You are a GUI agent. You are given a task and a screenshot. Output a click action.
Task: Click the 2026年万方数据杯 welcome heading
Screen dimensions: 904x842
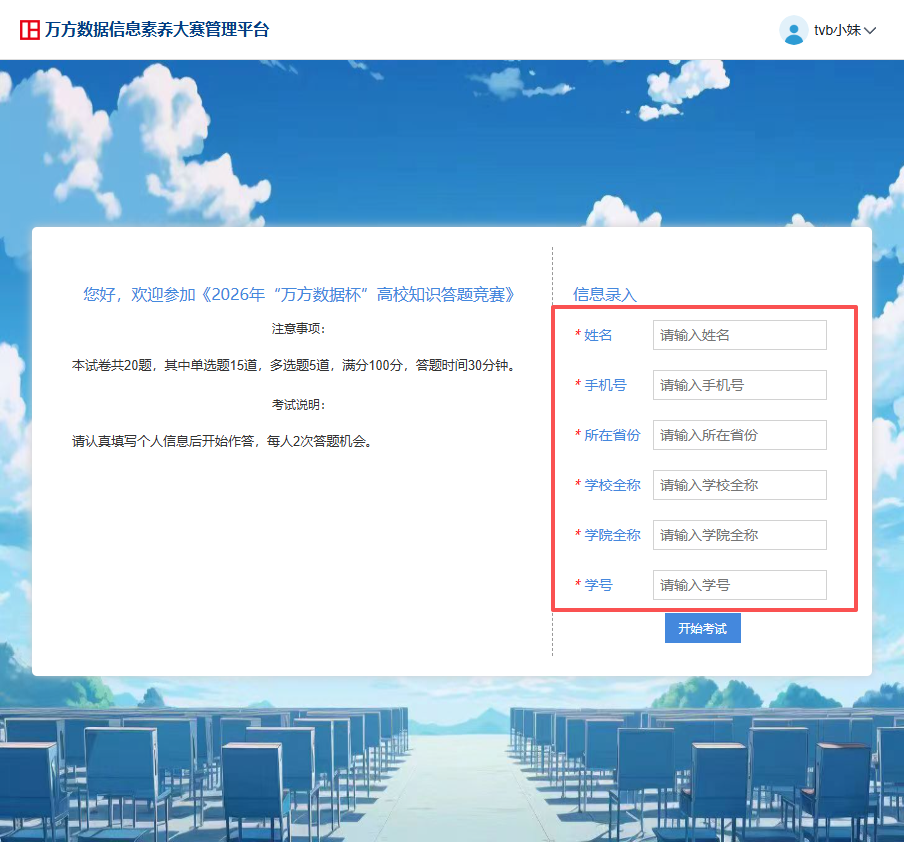(299, 294)
